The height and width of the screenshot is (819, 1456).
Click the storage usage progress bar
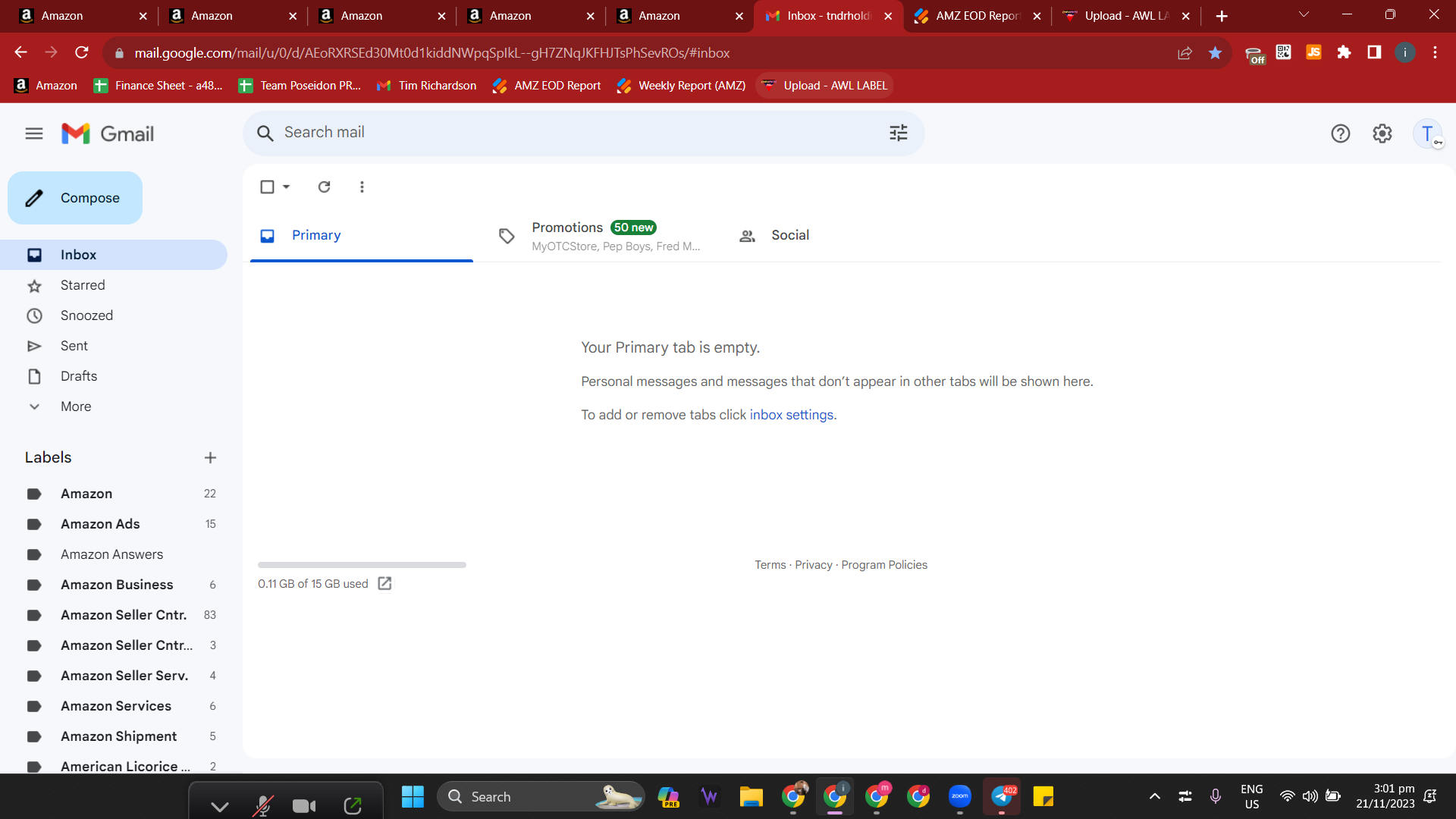coord(362,565)
